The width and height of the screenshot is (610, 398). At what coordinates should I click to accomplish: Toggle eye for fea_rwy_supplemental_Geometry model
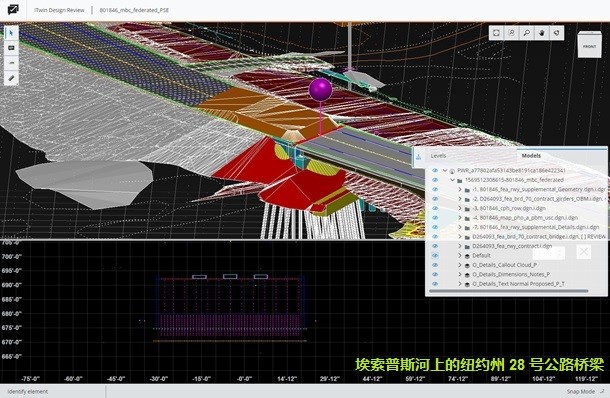tap(435, 189)
